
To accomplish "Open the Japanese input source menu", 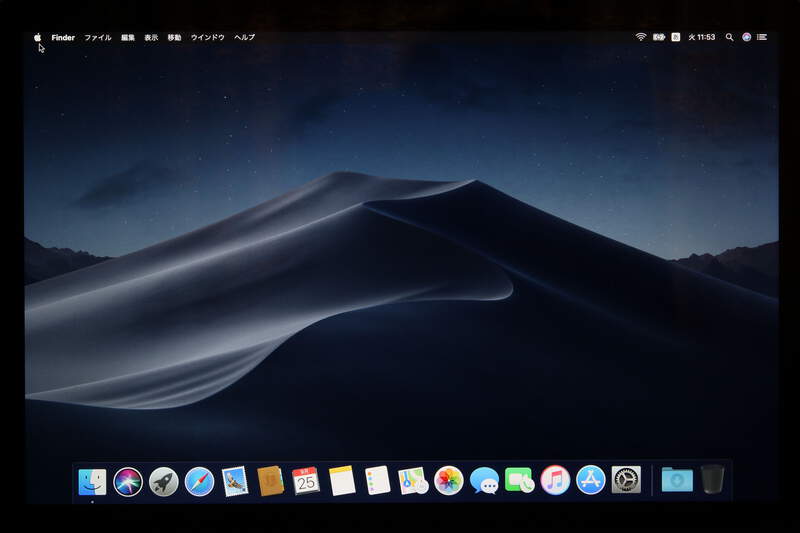I will [676, 37].
